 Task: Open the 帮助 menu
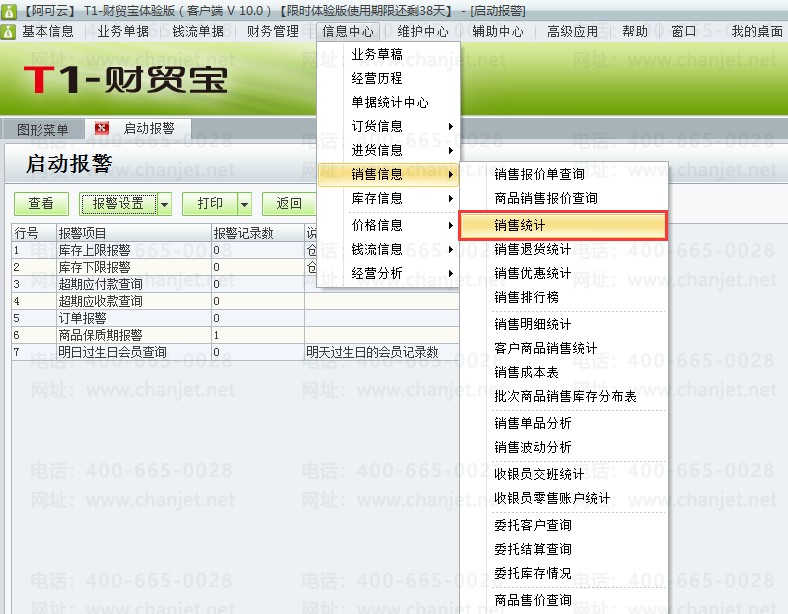[x=635, y=32]
